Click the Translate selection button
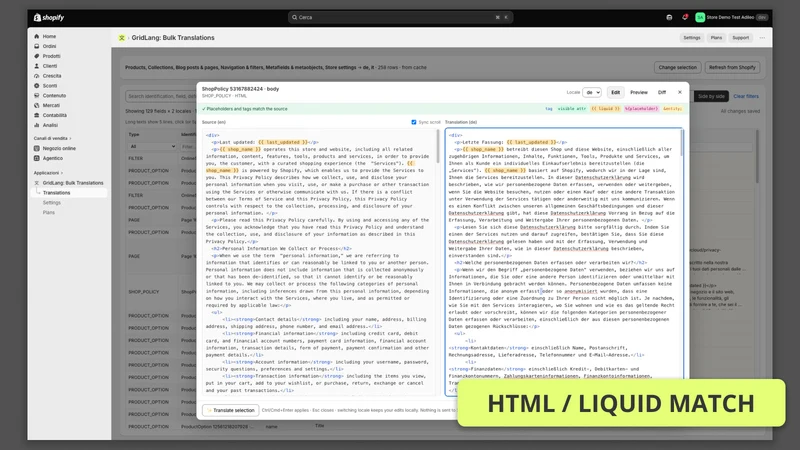 coord(231,410)
